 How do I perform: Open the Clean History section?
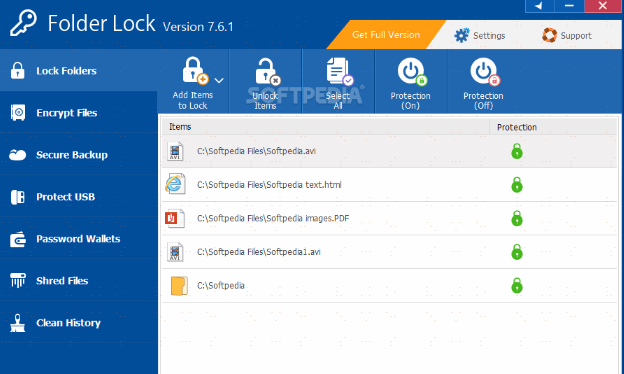click(79, 323)
